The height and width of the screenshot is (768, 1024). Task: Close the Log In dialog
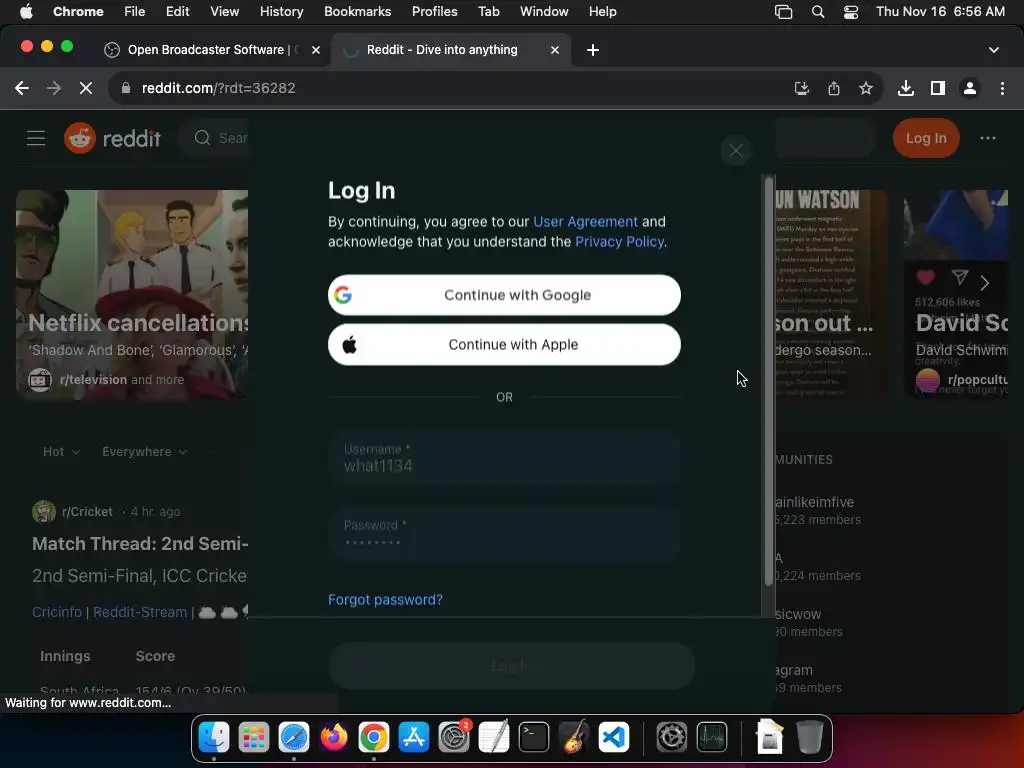(x=736, y=151)
